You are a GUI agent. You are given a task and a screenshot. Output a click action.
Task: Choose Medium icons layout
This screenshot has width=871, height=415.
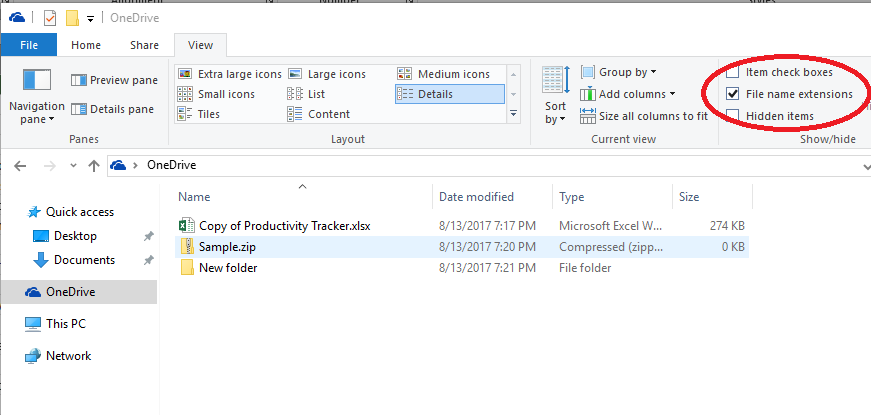tap(443, 74)
